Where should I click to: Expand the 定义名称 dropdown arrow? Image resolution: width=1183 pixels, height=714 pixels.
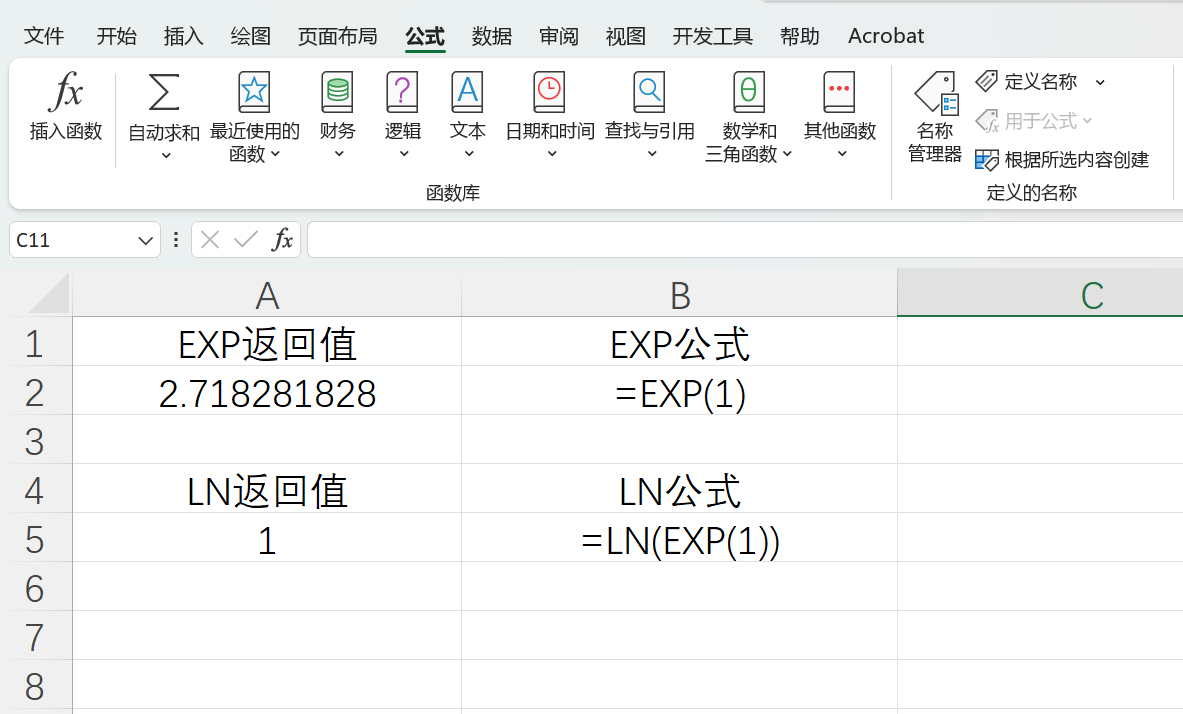(x=1100, y=82)
